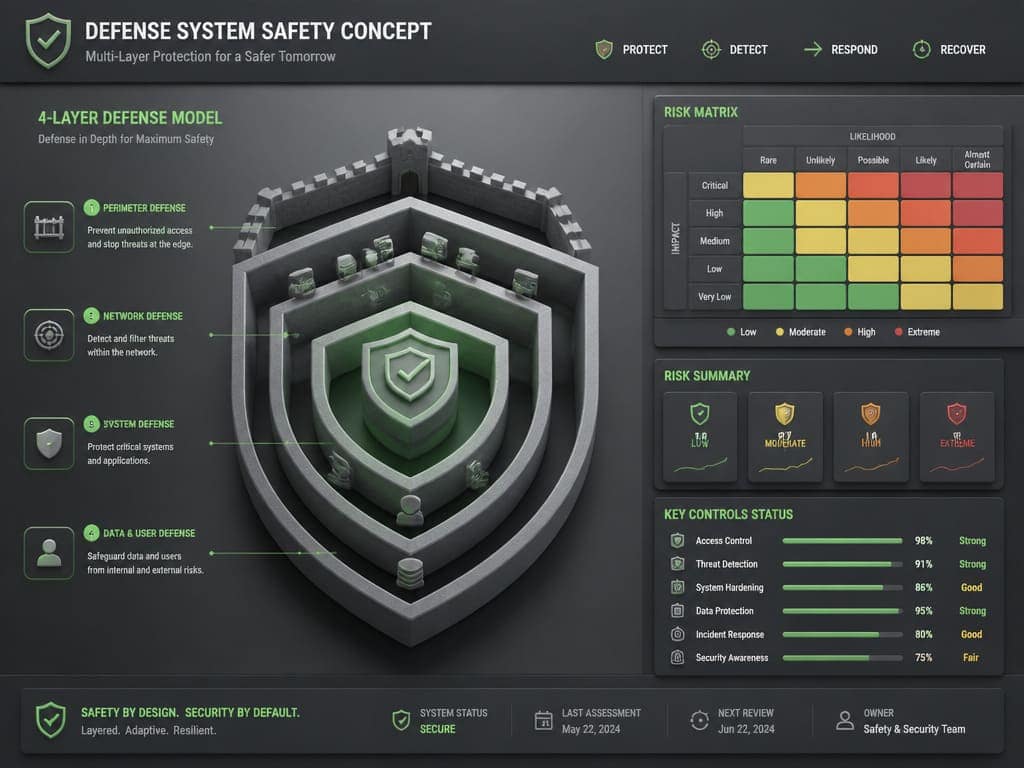Click the Likelihood column header

pos(872,136)
